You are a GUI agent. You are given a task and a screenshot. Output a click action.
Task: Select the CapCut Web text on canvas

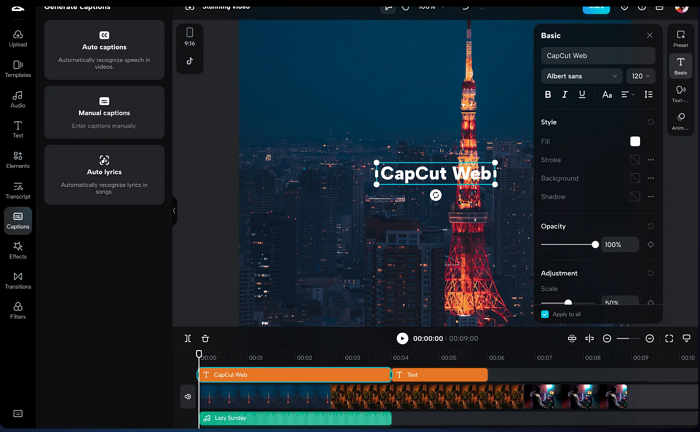tap(436, 173)
